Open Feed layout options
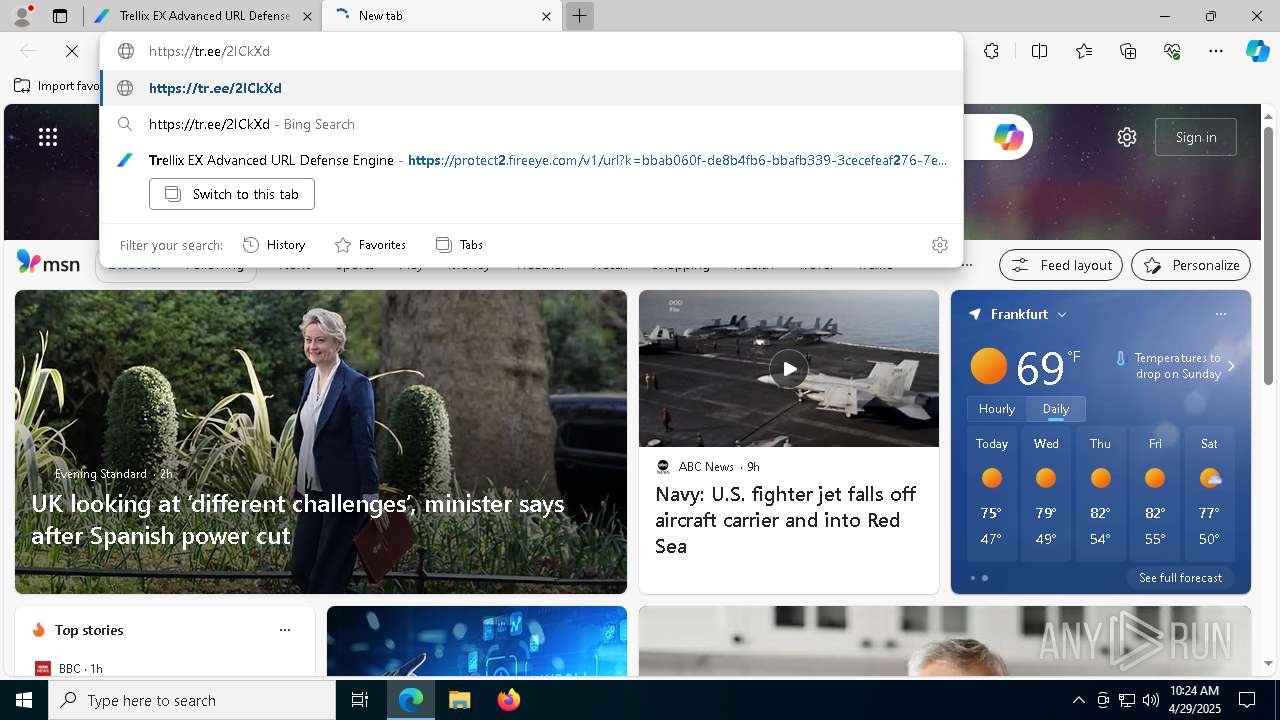The width and height of the screenshot is (1280, 720). (x=1061, y=265)
